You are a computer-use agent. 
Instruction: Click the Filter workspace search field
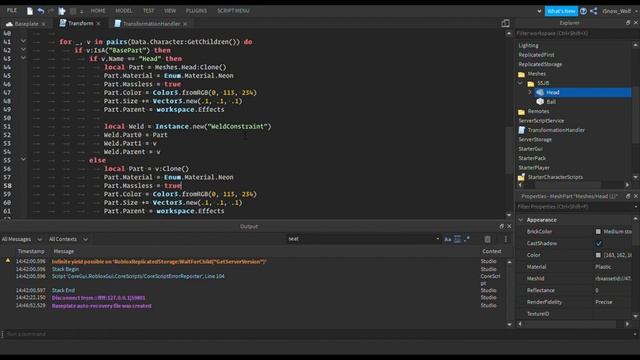[573, 33]
